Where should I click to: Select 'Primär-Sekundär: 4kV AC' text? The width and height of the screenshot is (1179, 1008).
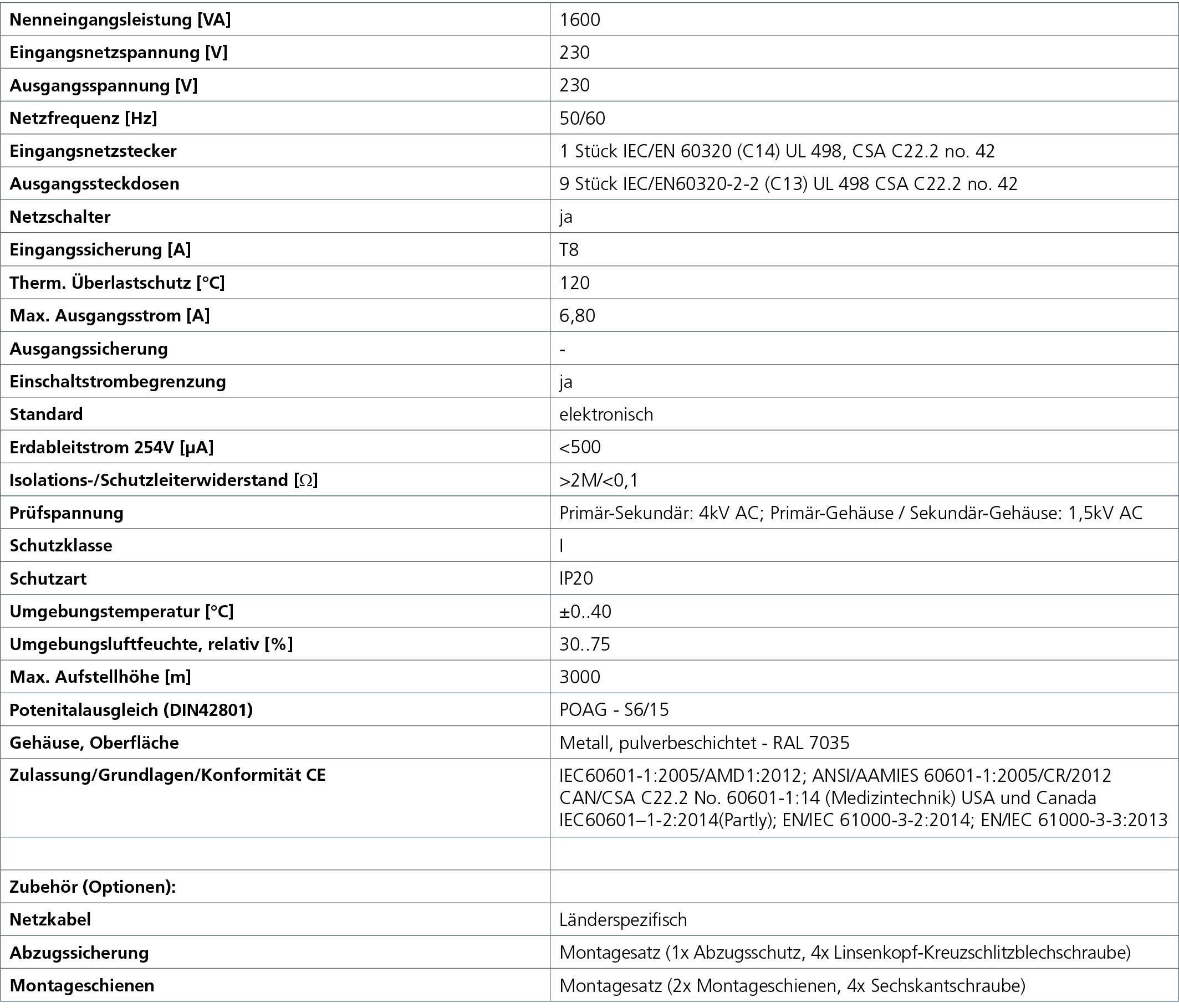[660, 513]
